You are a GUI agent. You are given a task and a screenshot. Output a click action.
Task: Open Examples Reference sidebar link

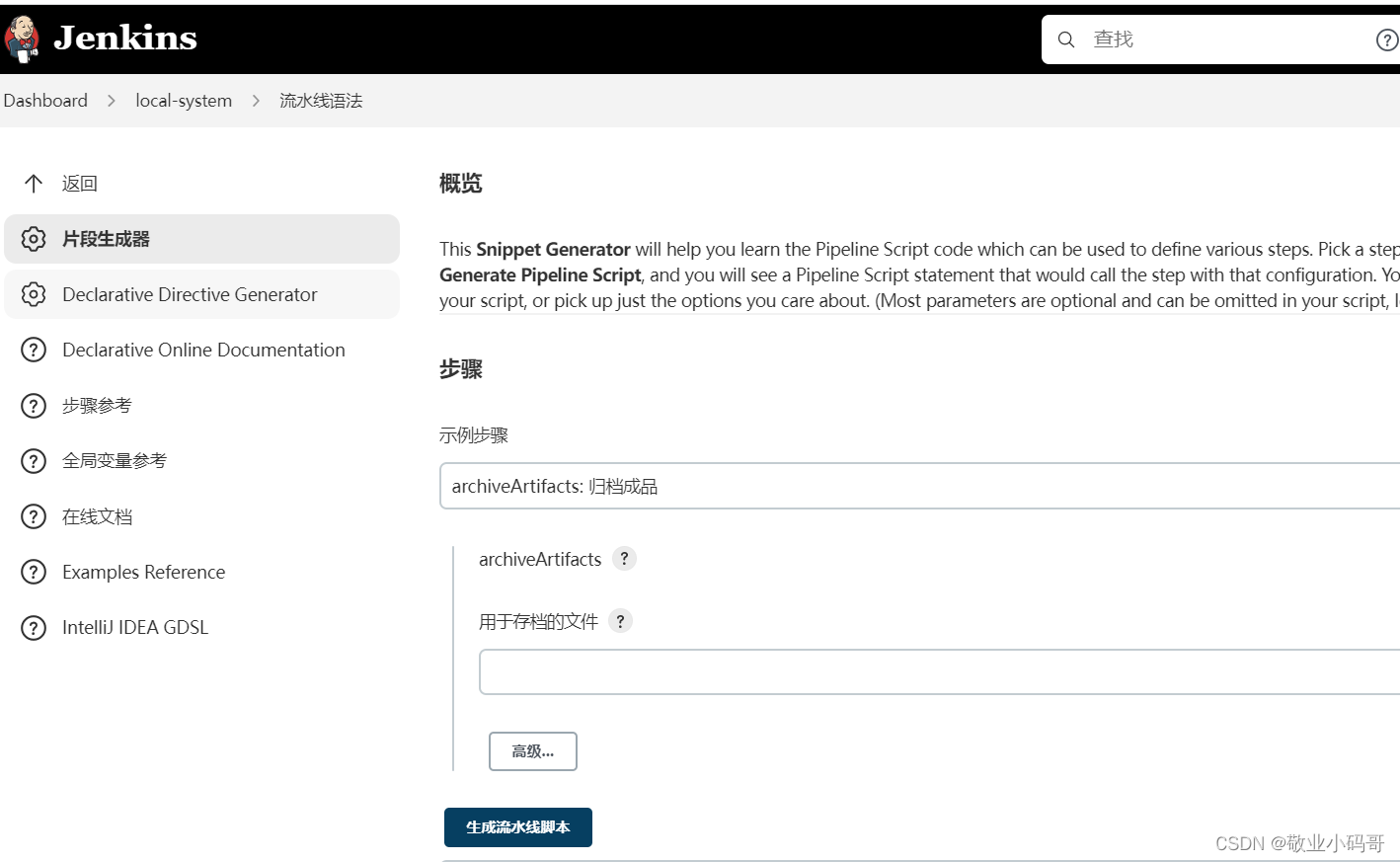[144, 572]
